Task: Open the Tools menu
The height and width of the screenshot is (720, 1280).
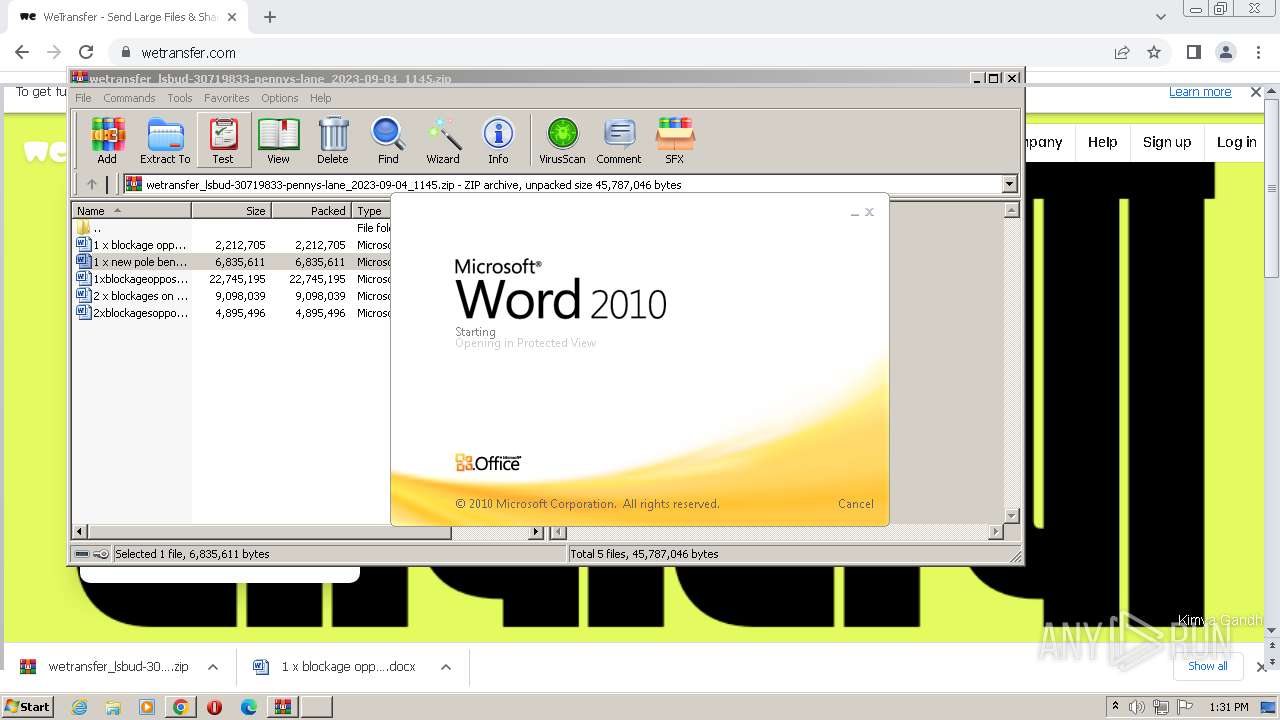Action: coord(180,98)
